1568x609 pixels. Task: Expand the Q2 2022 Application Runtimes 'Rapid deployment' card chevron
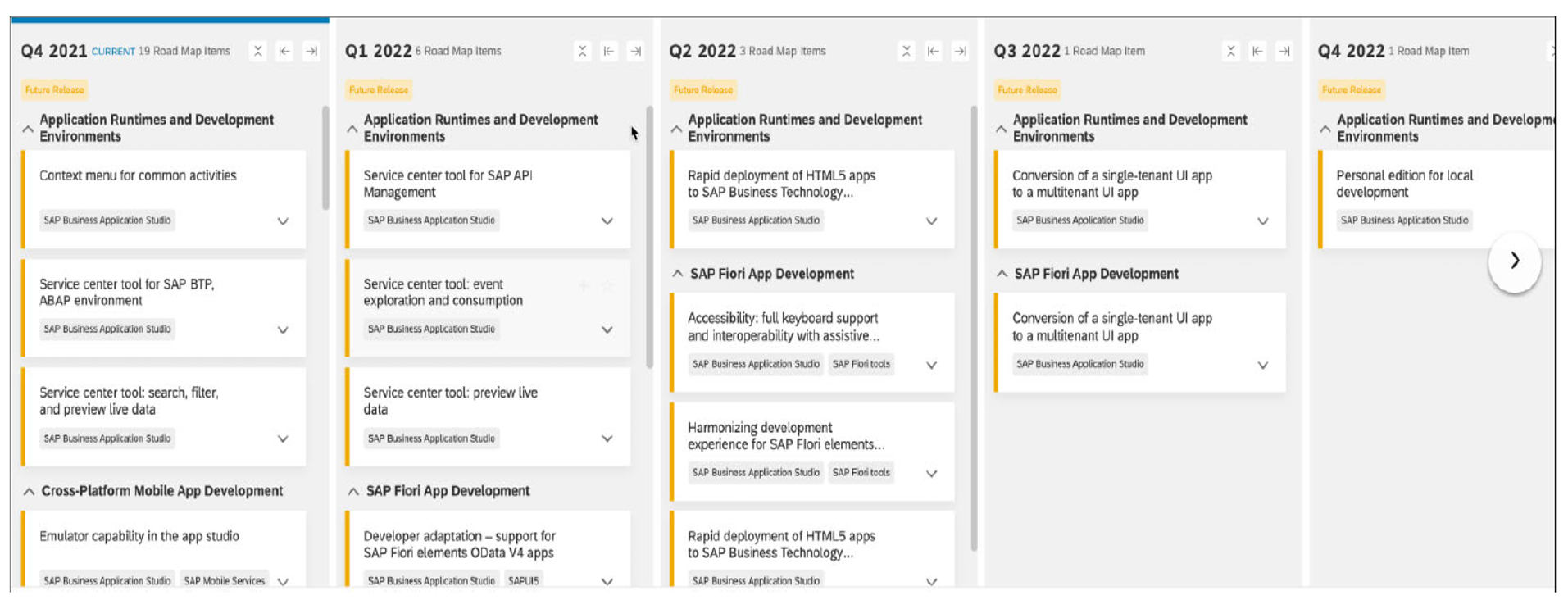[x=932, y=221]
